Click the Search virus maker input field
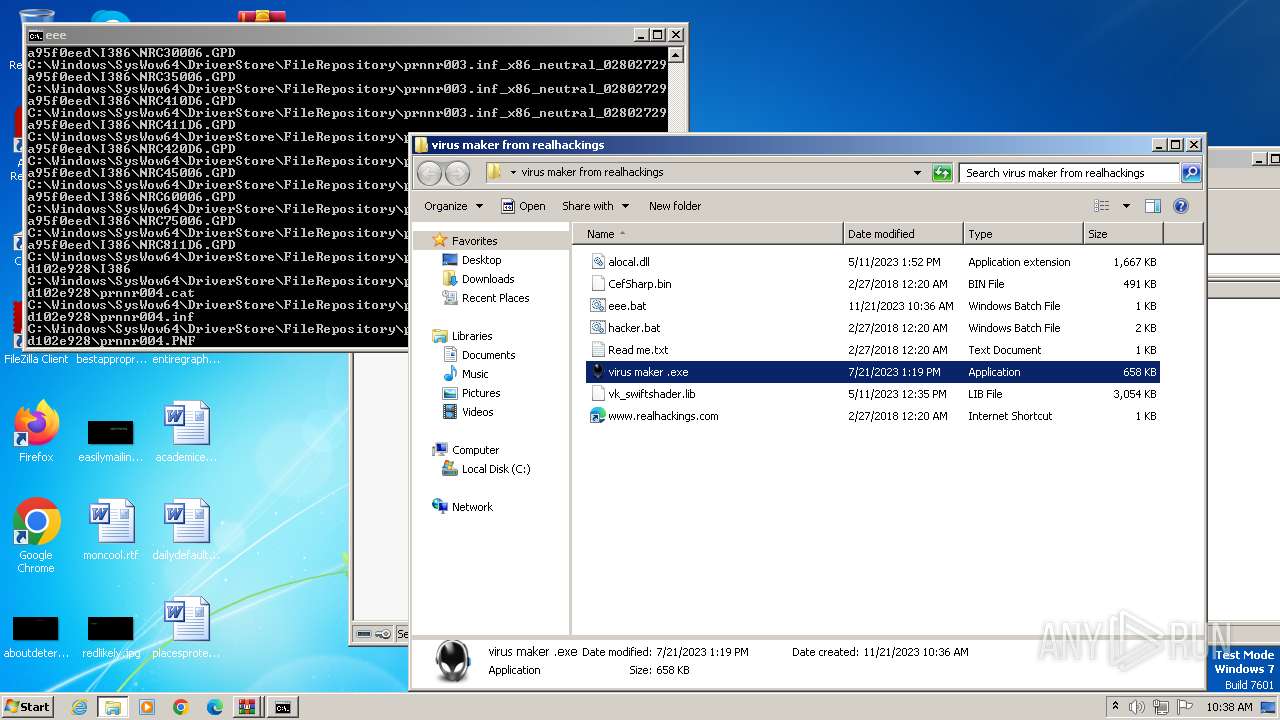Screen dimensions: 1280x720 tap(1068, 173)
